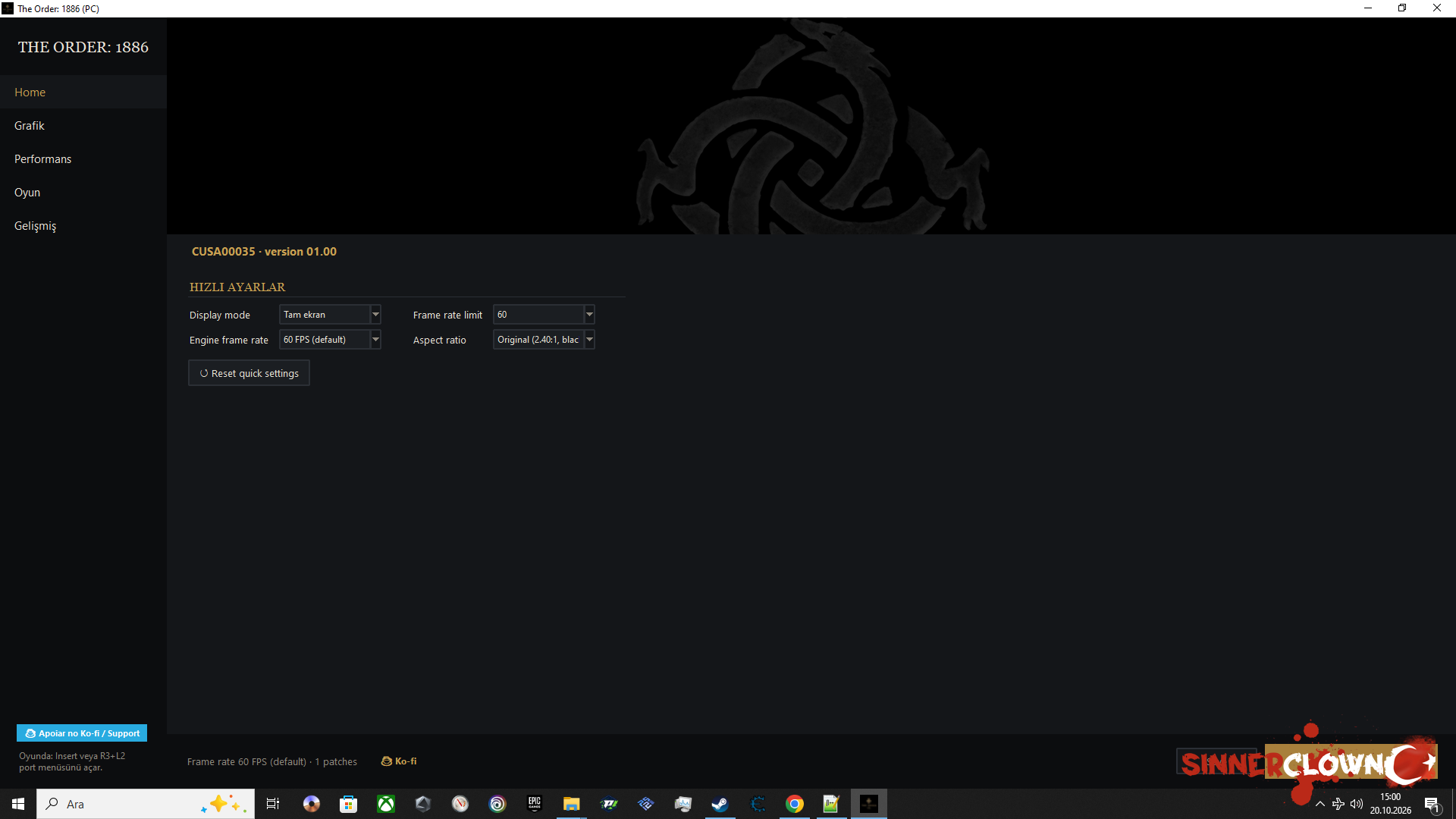Open the Grafik settings page
The height and width of the screenshot is (819, 1456).
pyautogui.click(x=83, y=125)
